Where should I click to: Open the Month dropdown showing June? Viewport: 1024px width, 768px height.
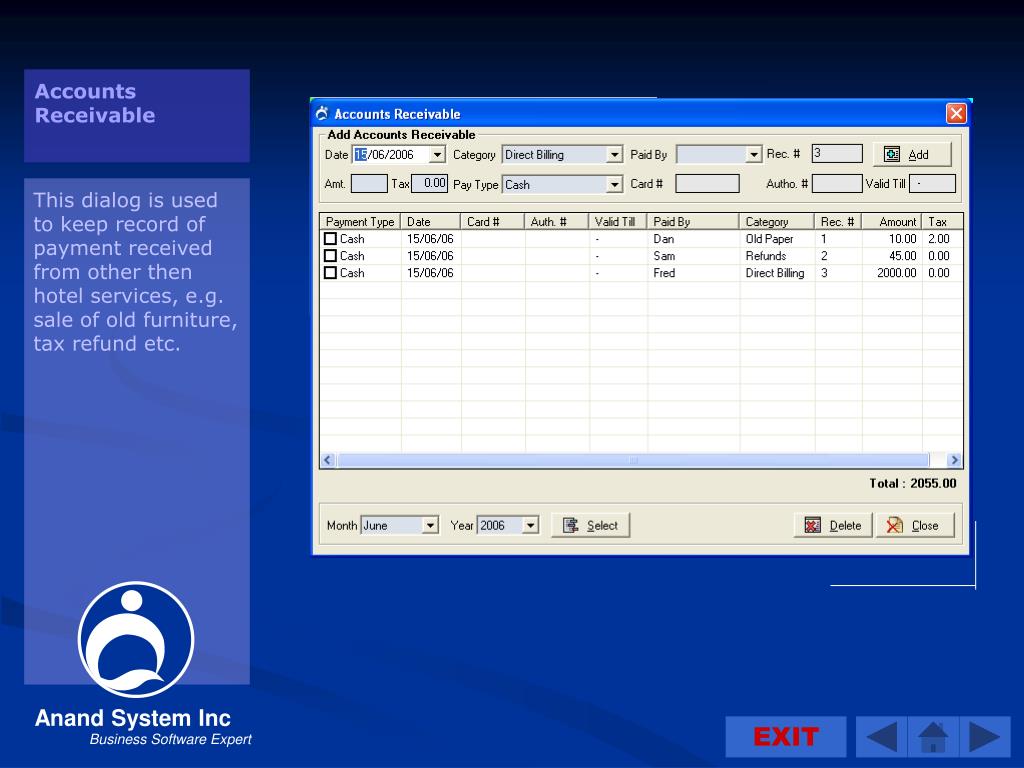tap(430, 525)
